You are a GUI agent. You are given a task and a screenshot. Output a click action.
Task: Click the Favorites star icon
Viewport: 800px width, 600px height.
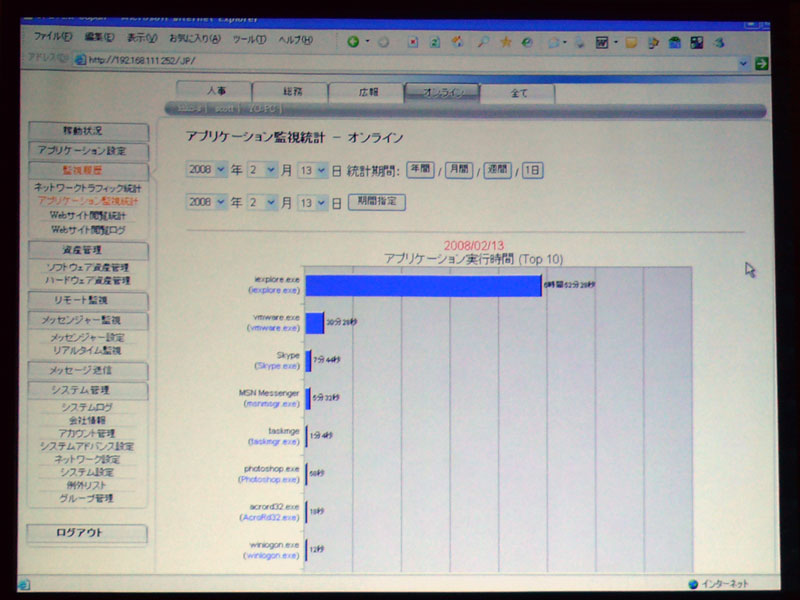(x=505, y=42)
